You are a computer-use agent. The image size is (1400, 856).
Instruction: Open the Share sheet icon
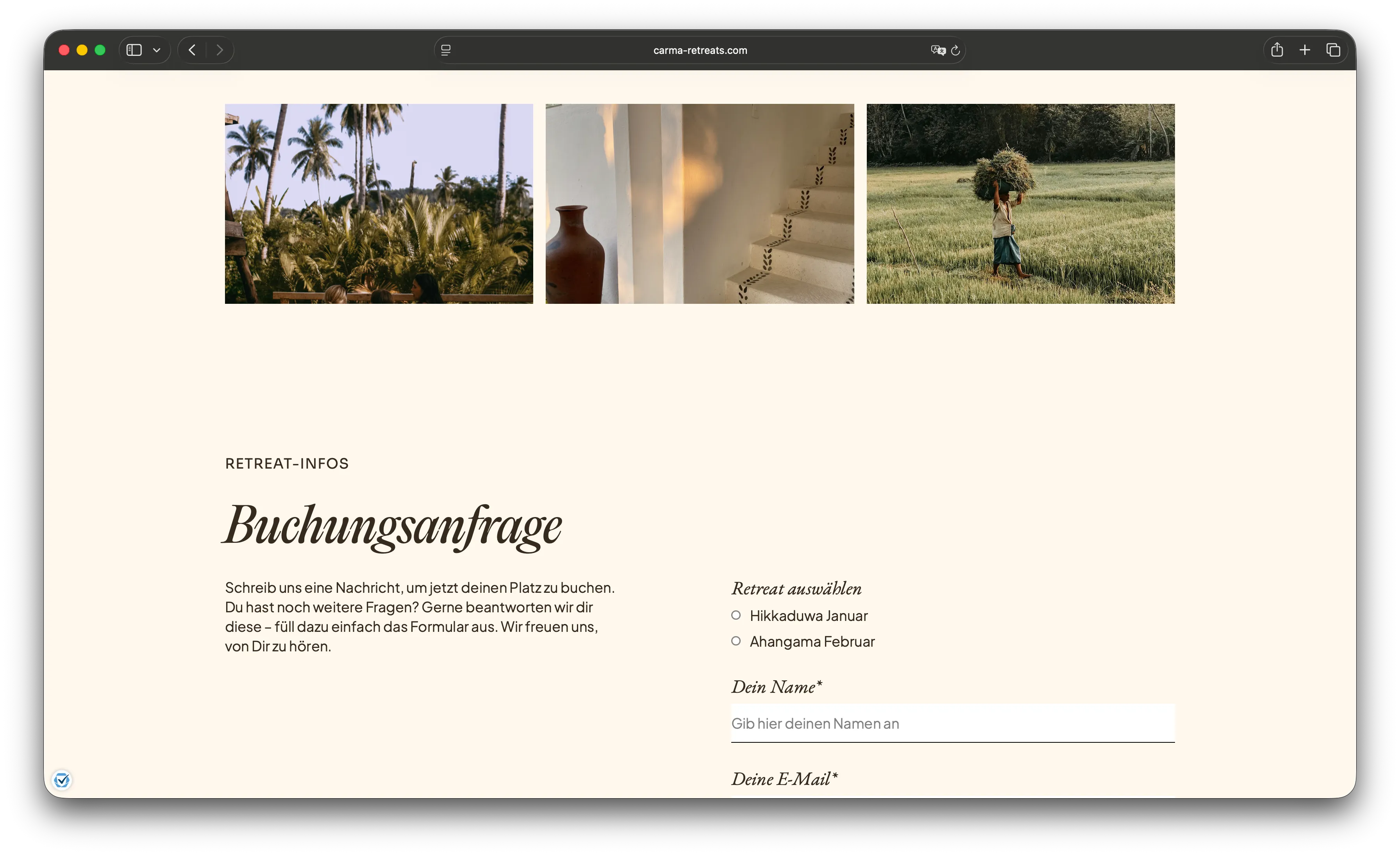click(1277, 50)
